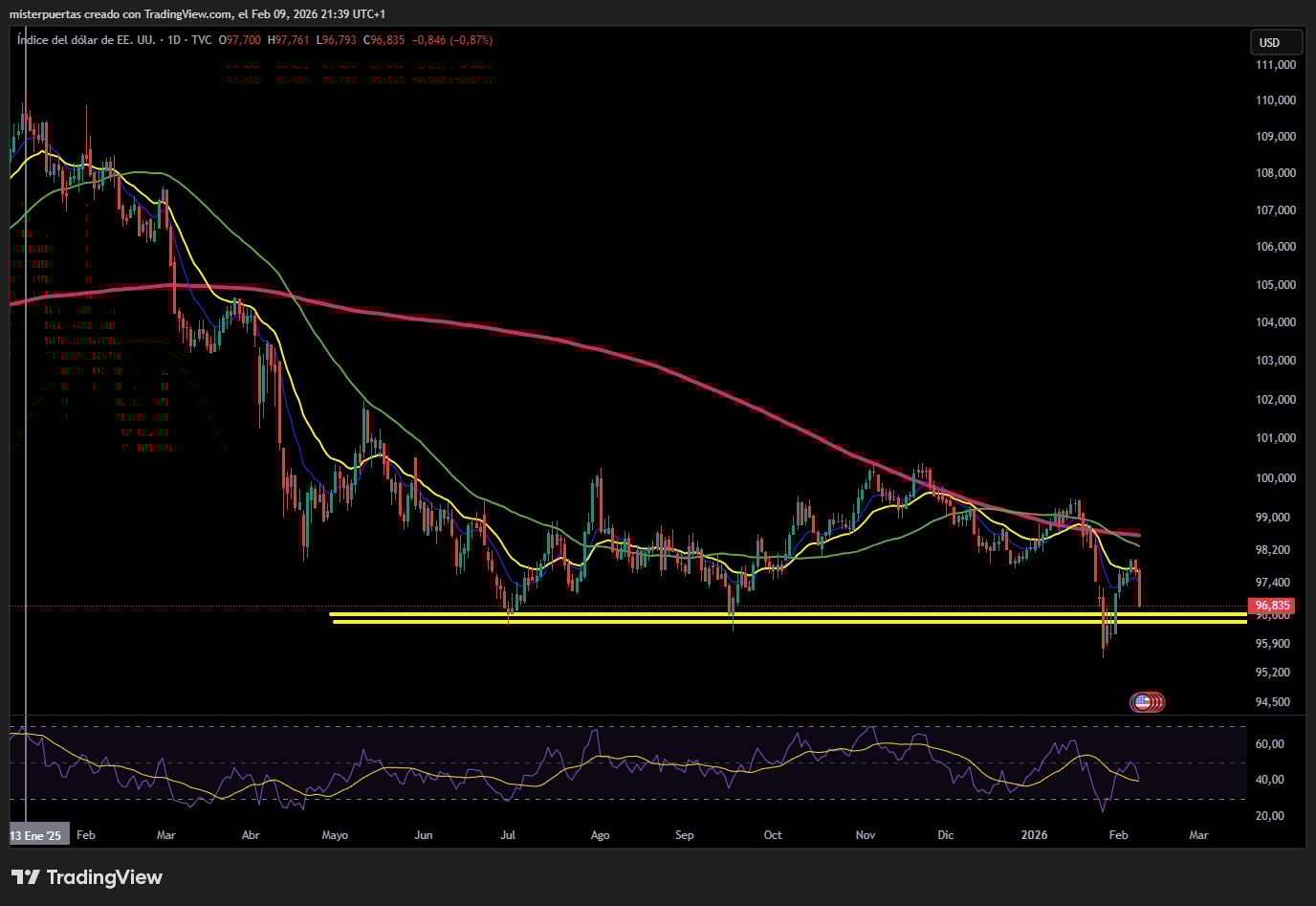
Task: Click the 20,00 RSI scale label
Action: (1269, 816)
